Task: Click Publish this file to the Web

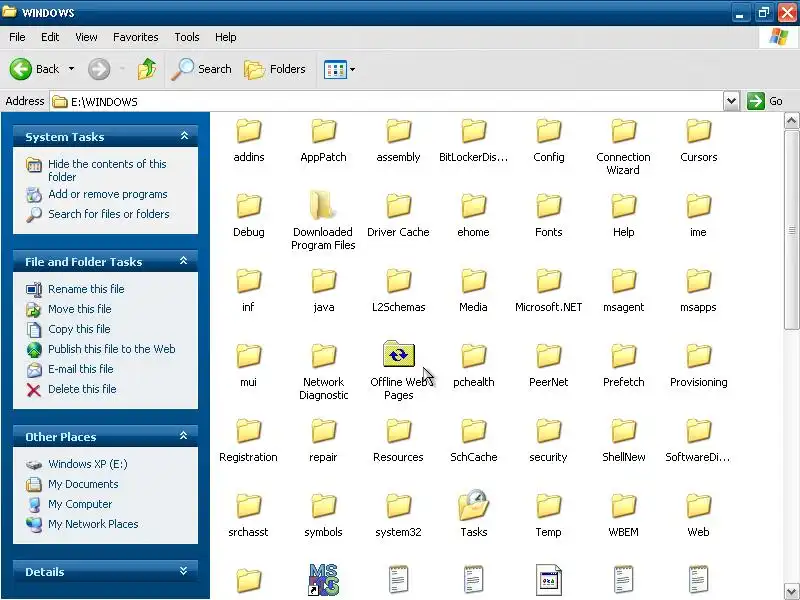Action: coord(112,349)
